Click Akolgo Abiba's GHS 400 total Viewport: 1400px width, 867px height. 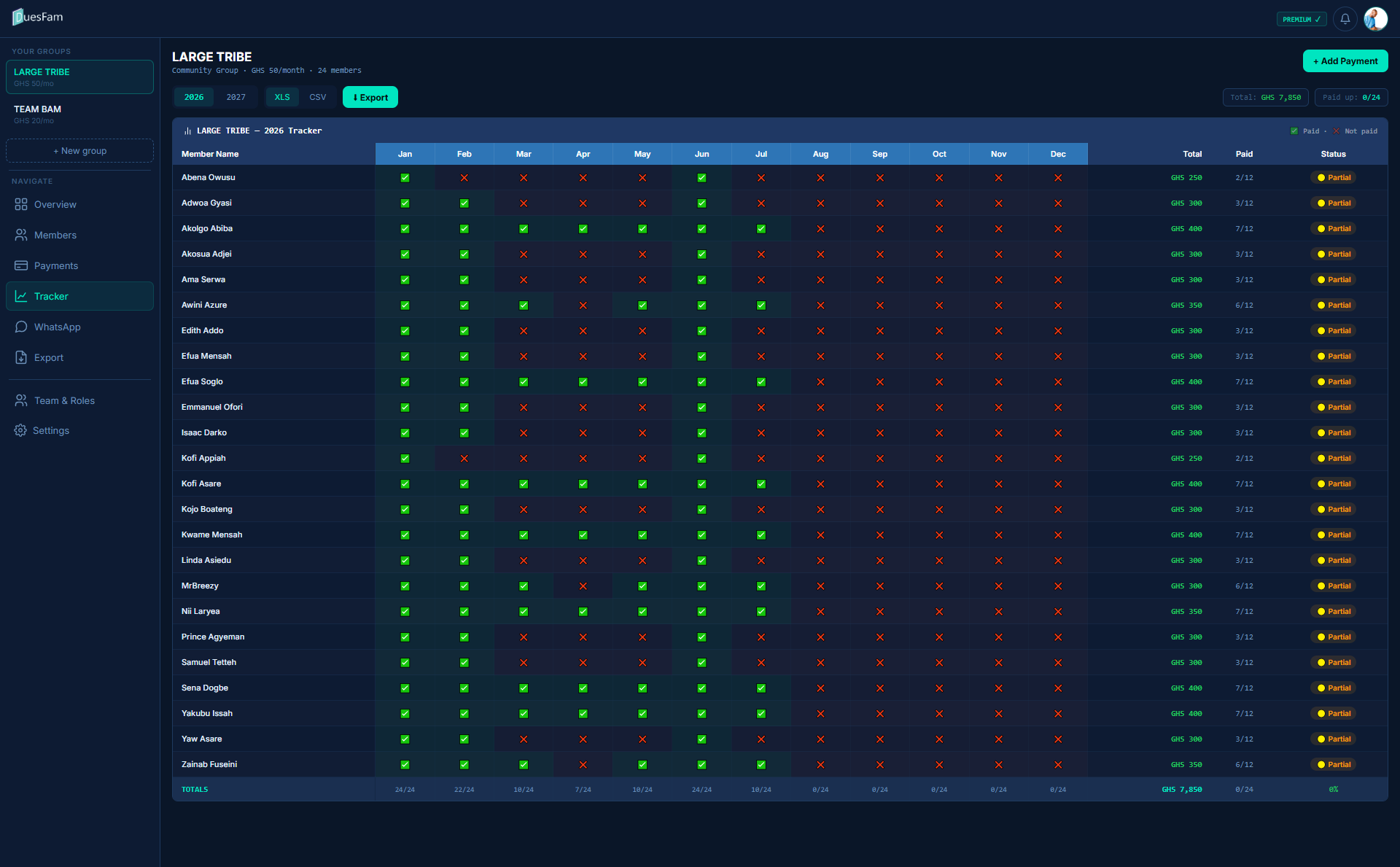tap(1186, 229)
